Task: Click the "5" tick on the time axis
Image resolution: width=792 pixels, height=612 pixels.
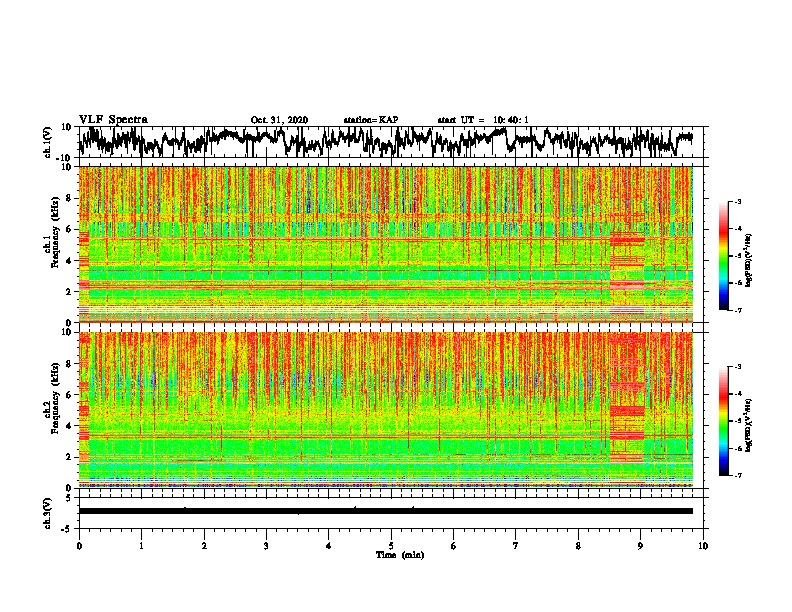Action: click(x=391, y=546)
